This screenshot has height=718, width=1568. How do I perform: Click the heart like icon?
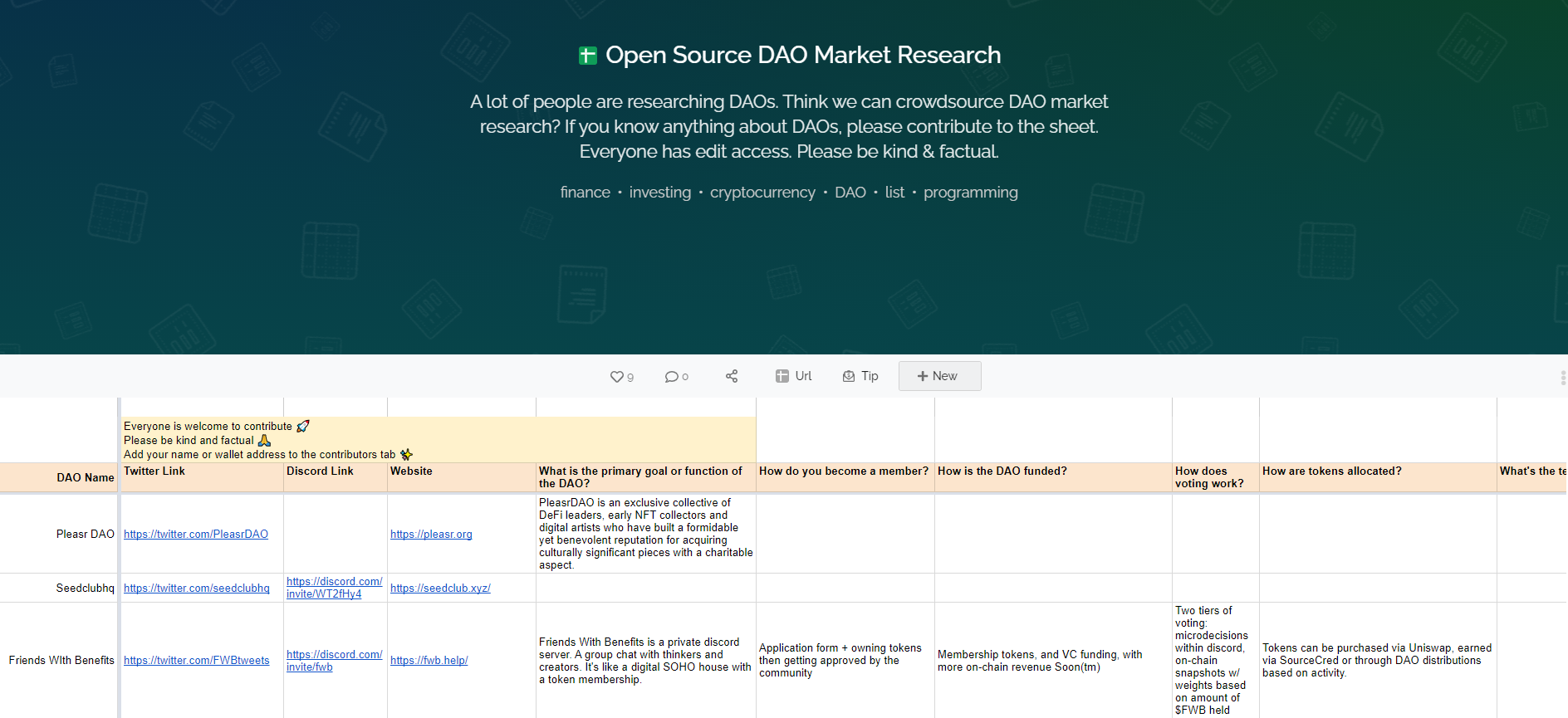(x=616, y=377)
